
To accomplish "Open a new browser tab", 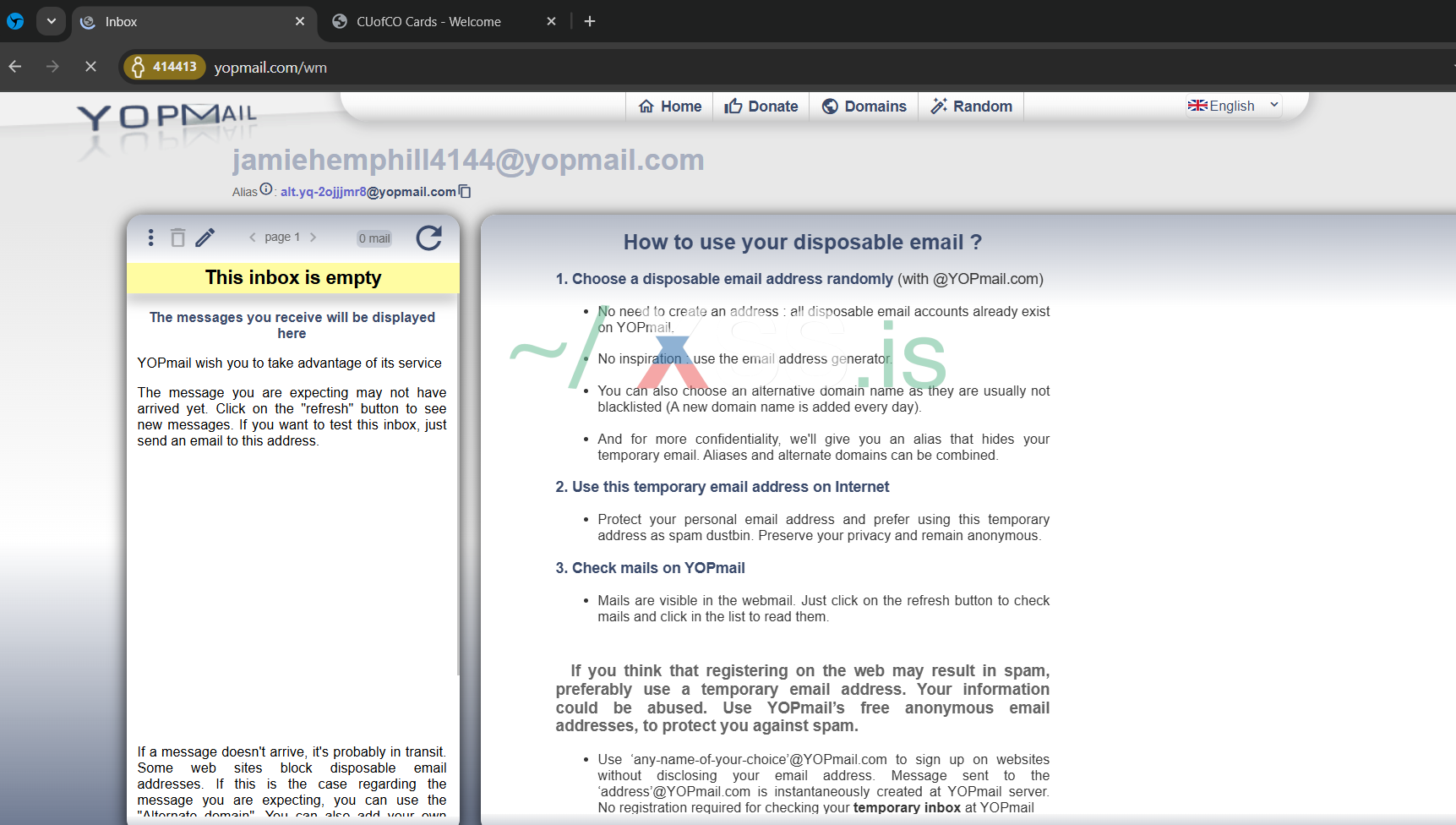I will pyautogui.click(x=590, y=21).
